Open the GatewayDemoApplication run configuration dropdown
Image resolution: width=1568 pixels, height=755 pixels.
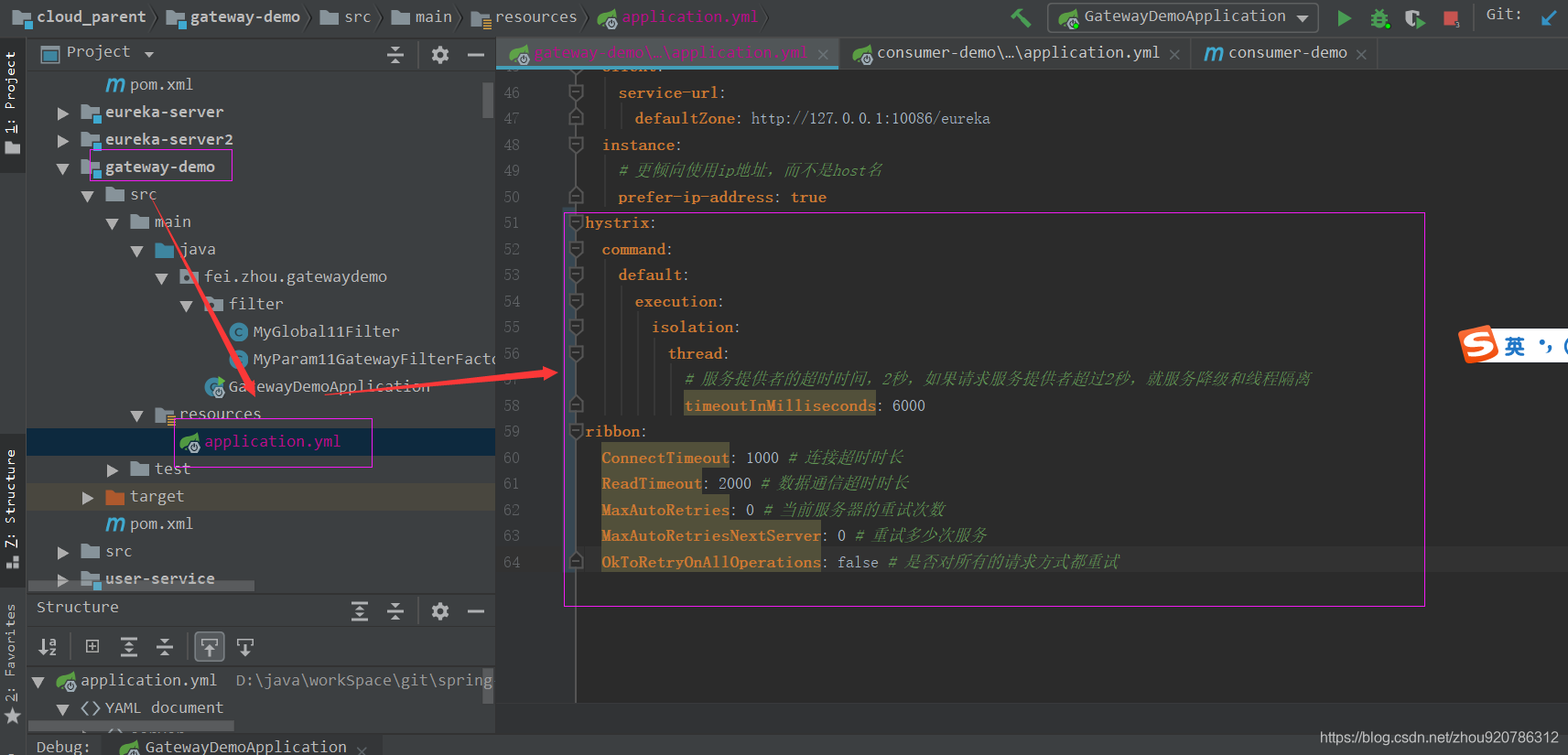(1183, 16)
